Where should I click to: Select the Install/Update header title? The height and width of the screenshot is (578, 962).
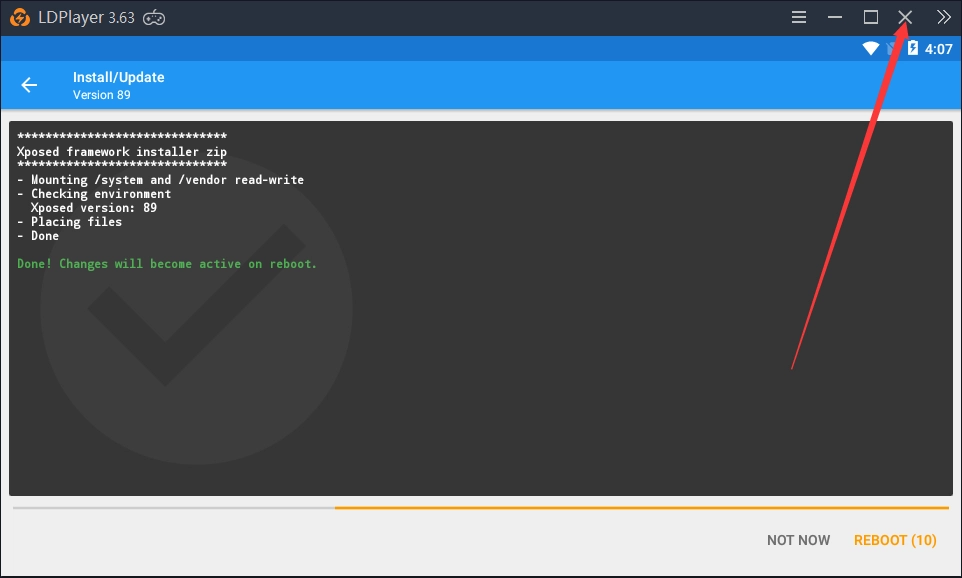pyautogui.click(x=117, y=76)
